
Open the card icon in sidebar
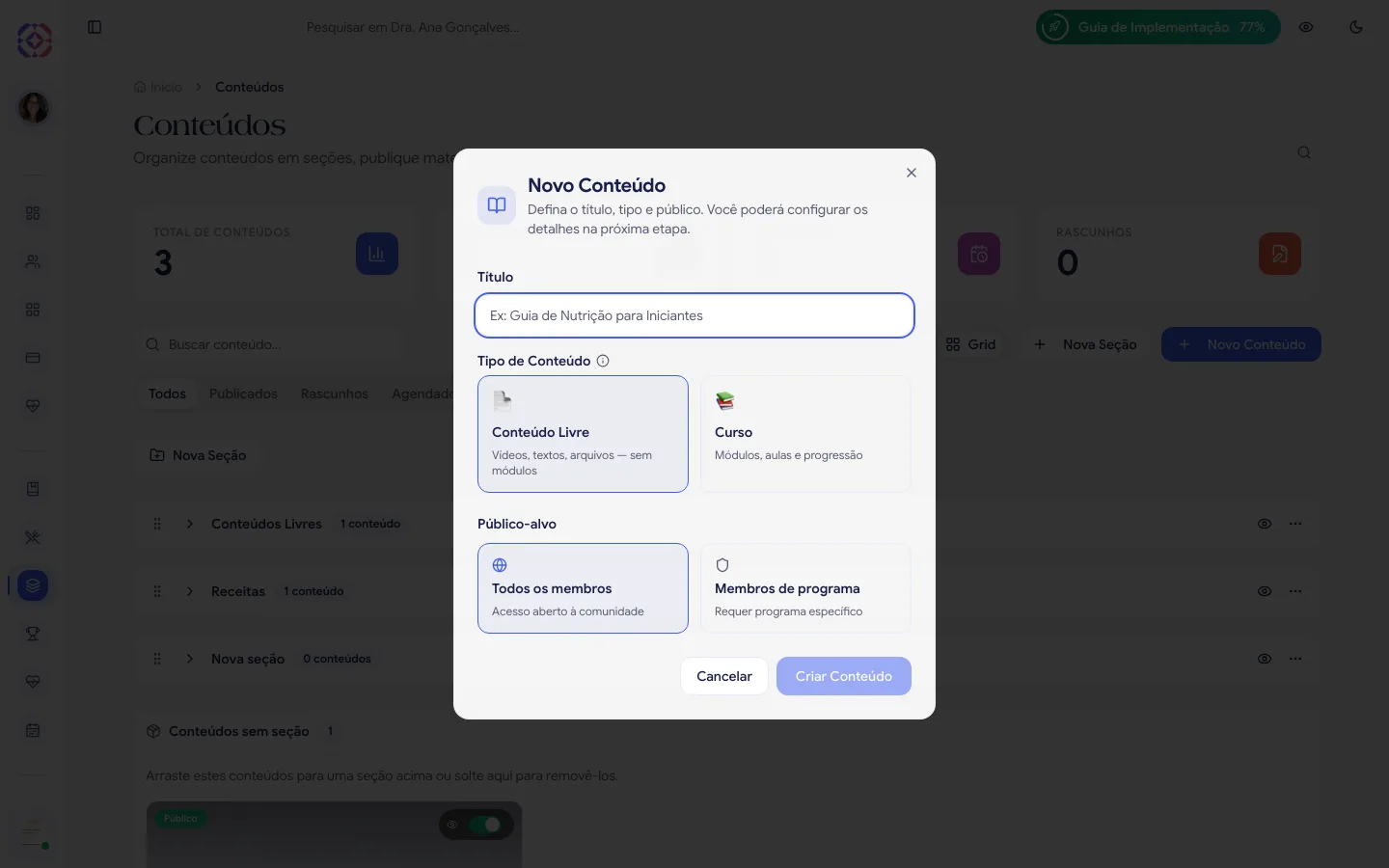(33, 358)
